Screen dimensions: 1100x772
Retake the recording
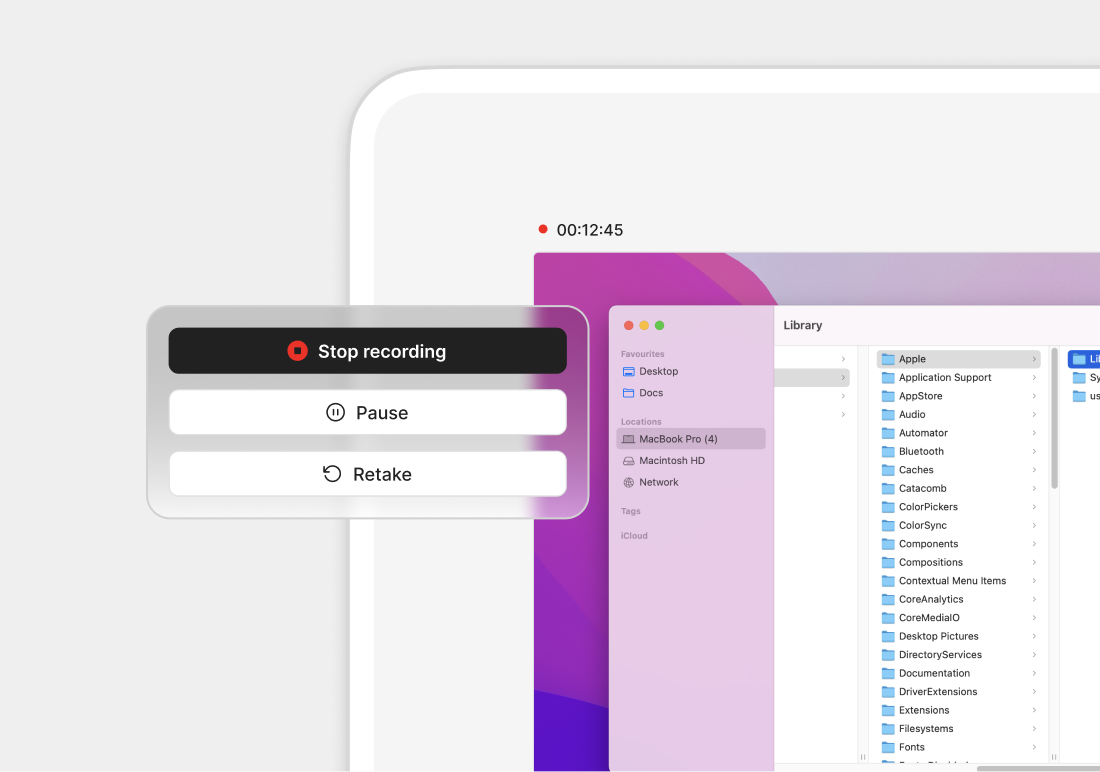click(368, 474)
